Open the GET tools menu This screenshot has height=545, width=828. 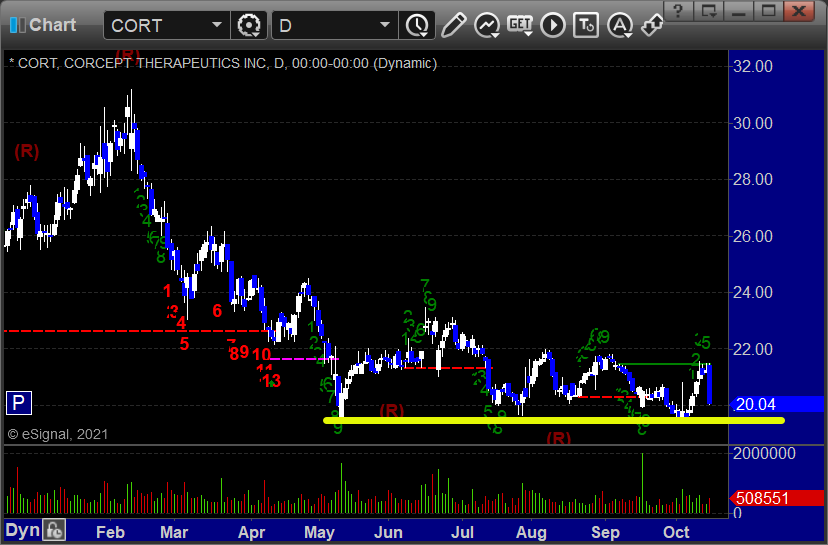[520, 25]
